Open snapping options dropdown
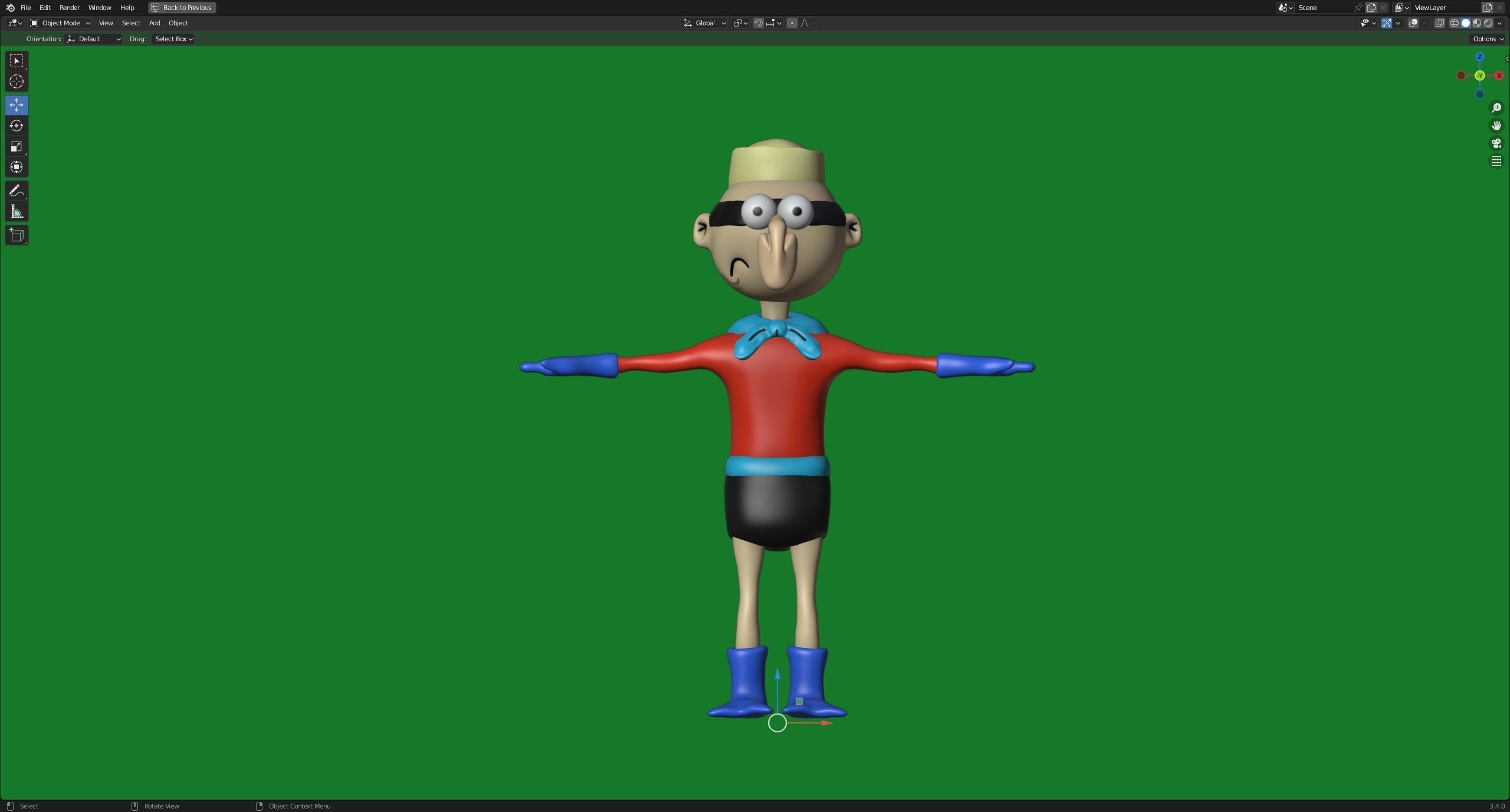The image size is (1510, 812). (773, 23)
